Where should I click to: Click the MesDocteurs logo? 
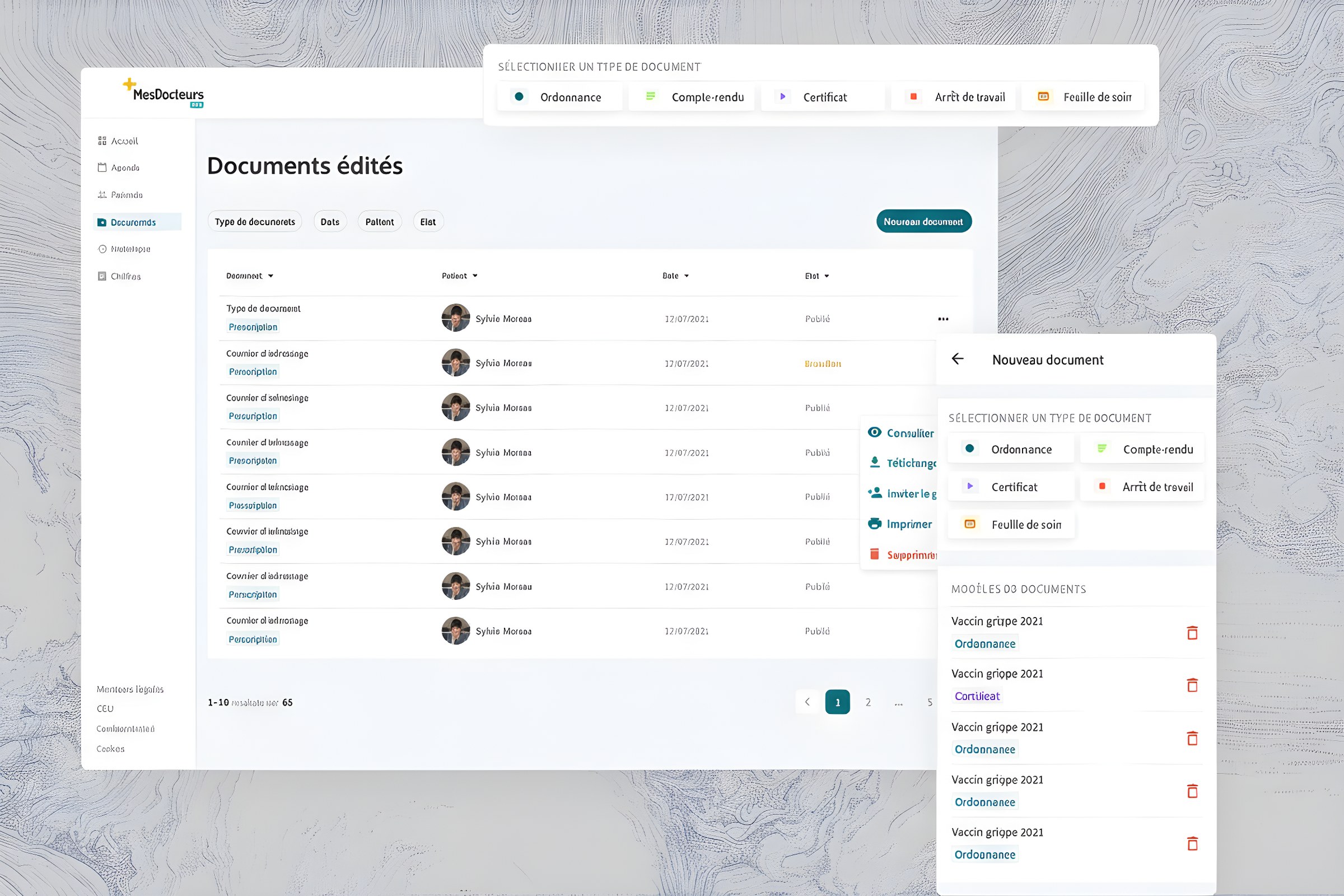pyautogui.click(x=164, y=92)
